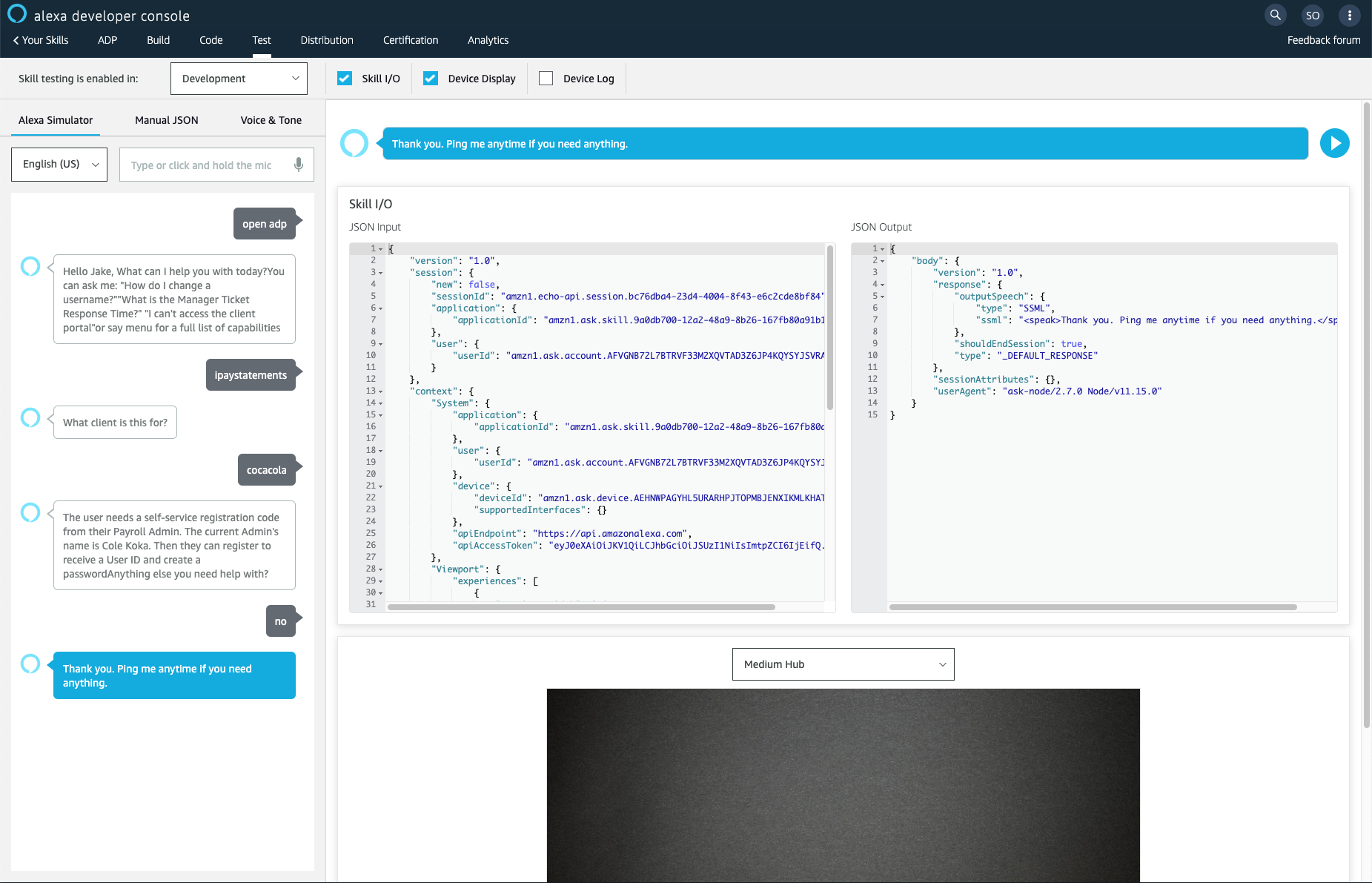Click the 'Hello Jake' welcome response bubble
The image size is (1372, 883).
pyautogui.click(x=174, y=300)
